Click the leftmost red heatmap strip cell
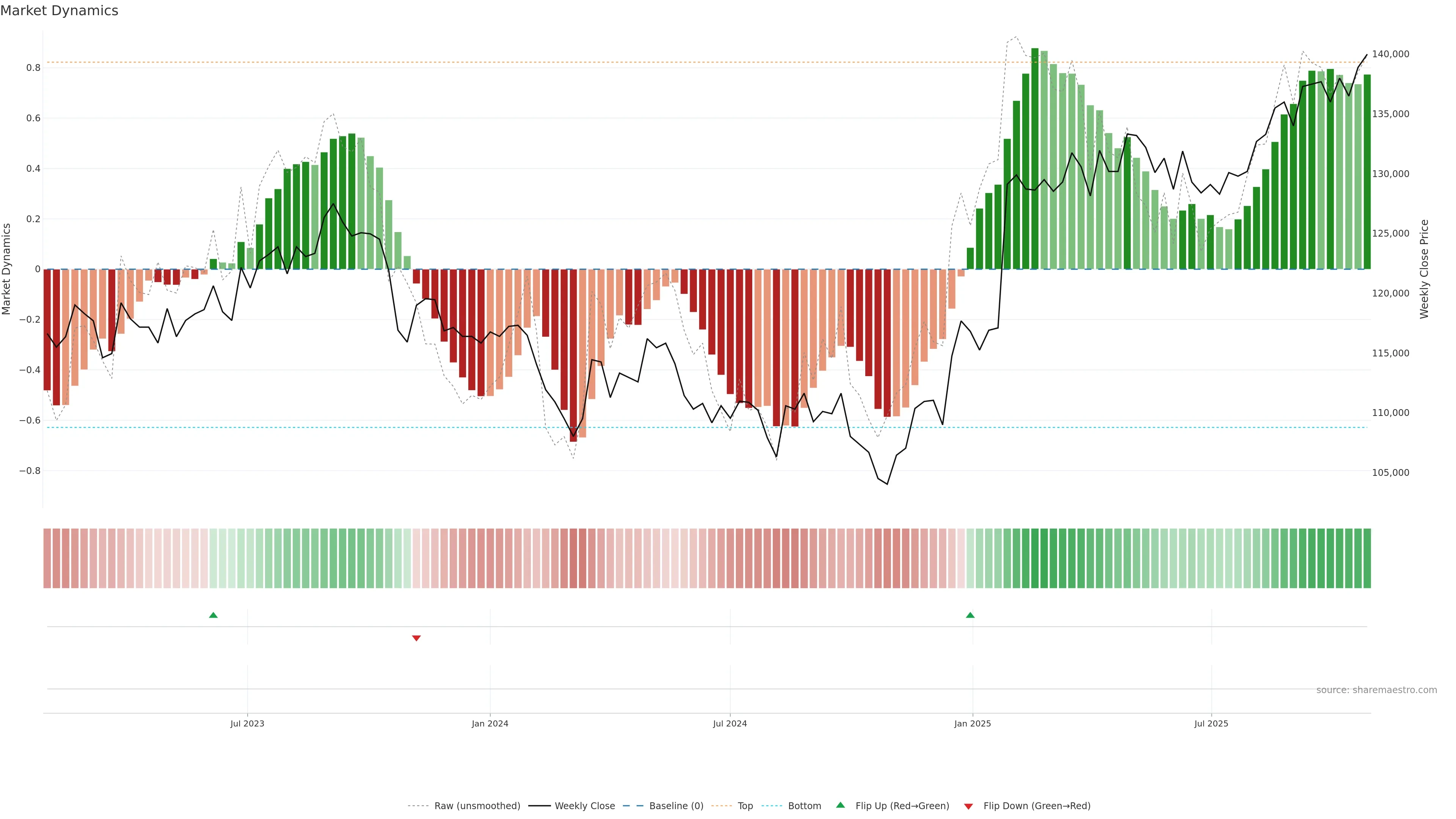 pos(47,558)
